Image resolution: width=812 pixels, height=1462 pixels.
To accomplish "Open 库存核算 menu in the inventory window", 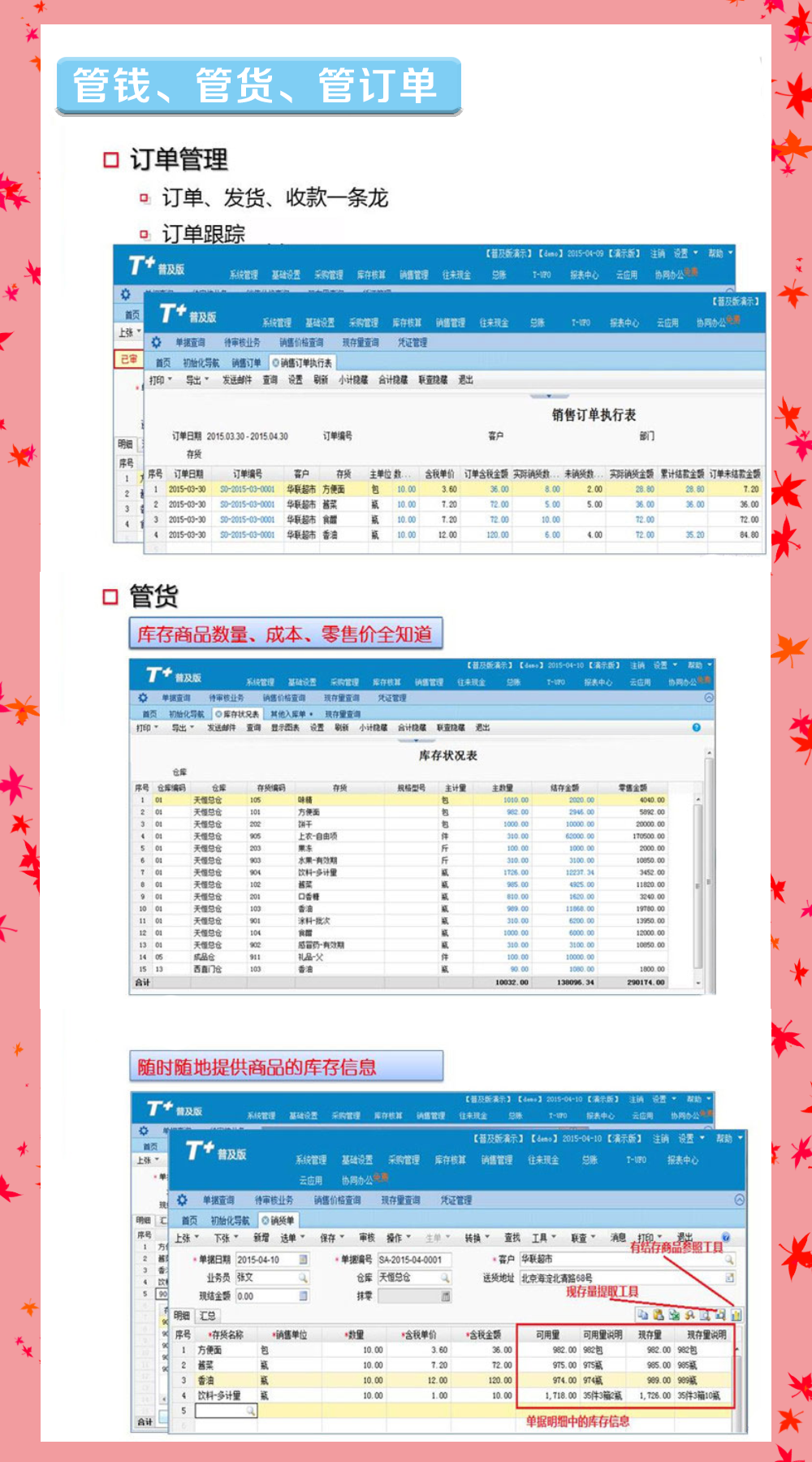I will [x=386, y=682].
